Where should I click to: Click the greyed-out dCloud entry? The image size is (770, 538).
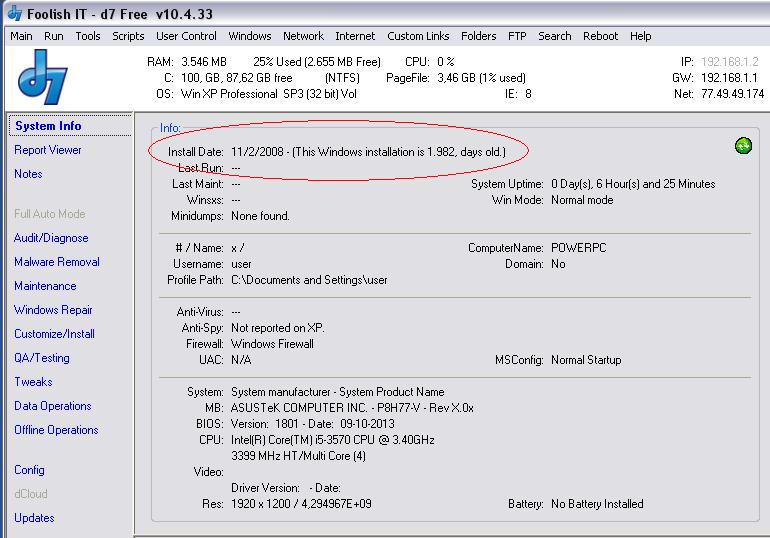30,494
